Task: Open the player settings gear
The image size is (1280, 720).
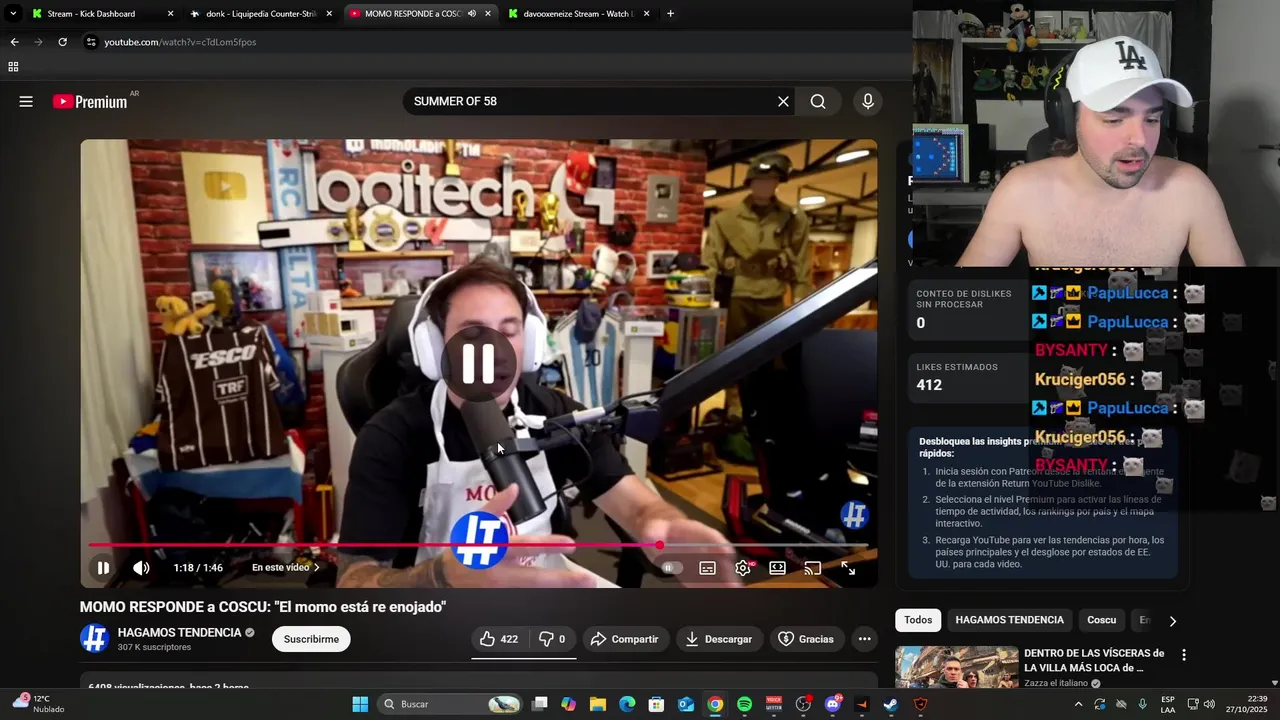Action: click(x=743, y=568)
